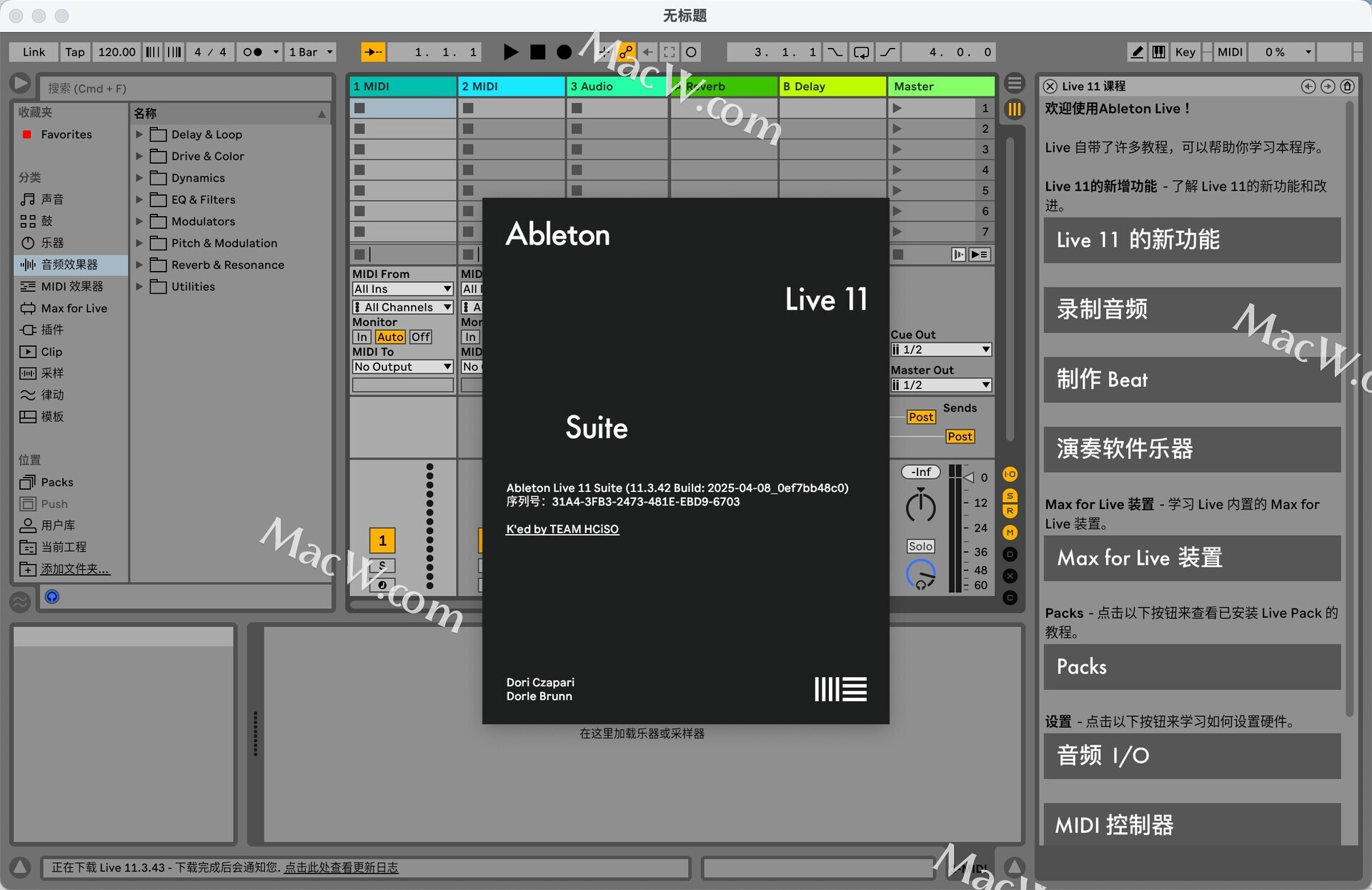The image size is (1372, 890).
Task: Select Monitor Off on track 1
Action: (420, 337)
